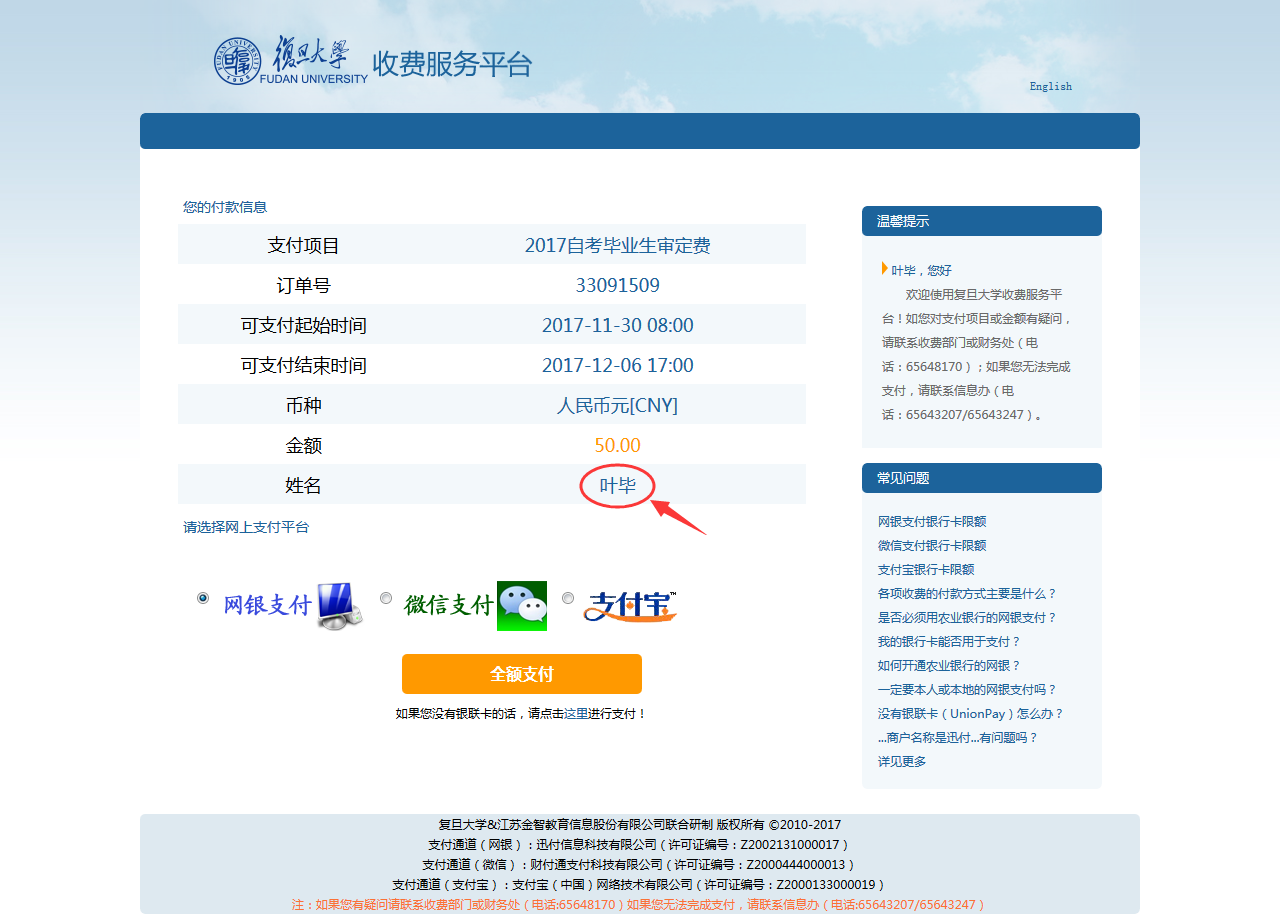Open 微信支付银行卡限额 FAQ link
Image resolution: width=1284 pixels, height=922 pixels.
coord(931,546)
